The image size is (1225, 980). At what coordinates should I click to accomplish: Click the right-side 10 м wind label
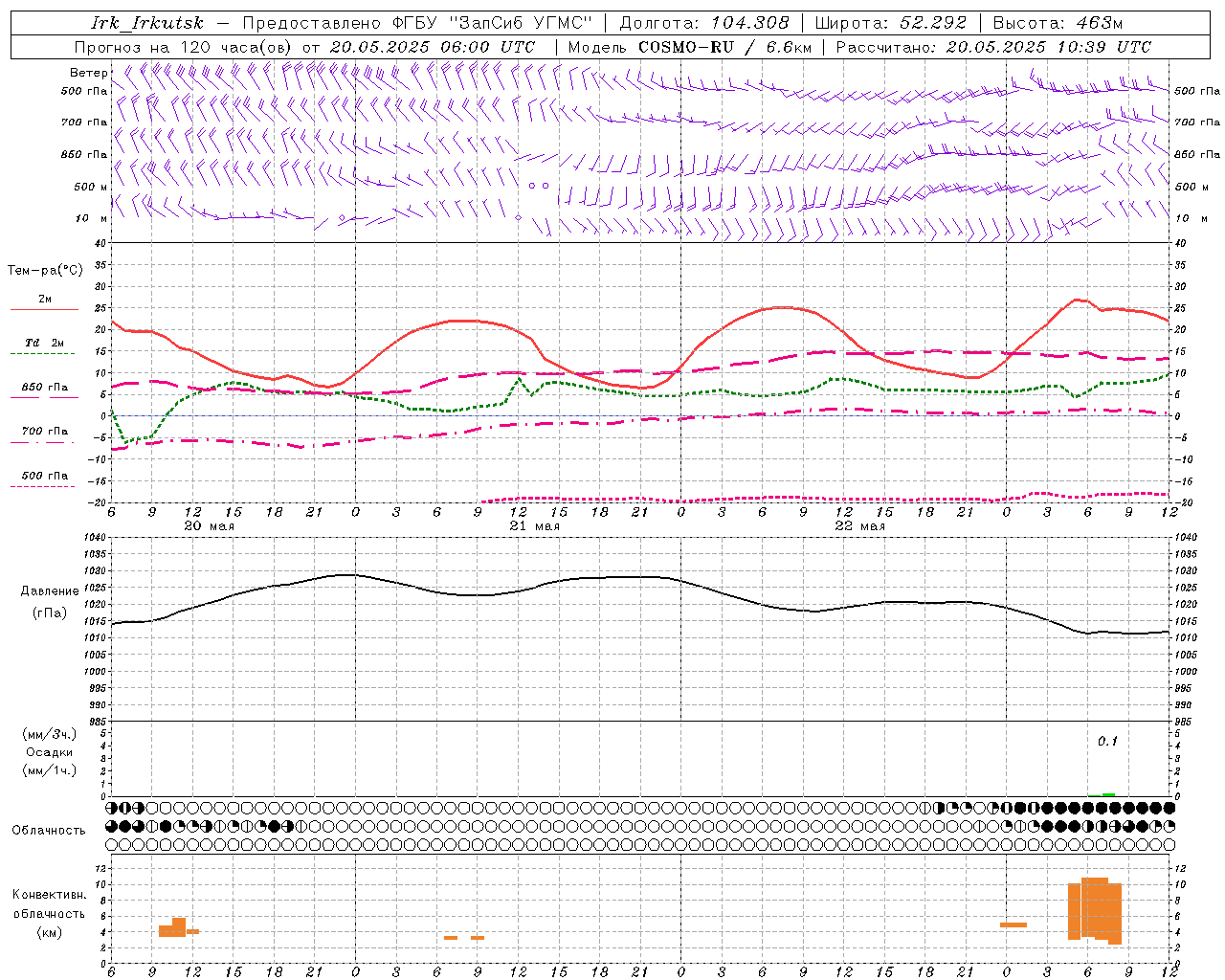tap(1191, 218)
